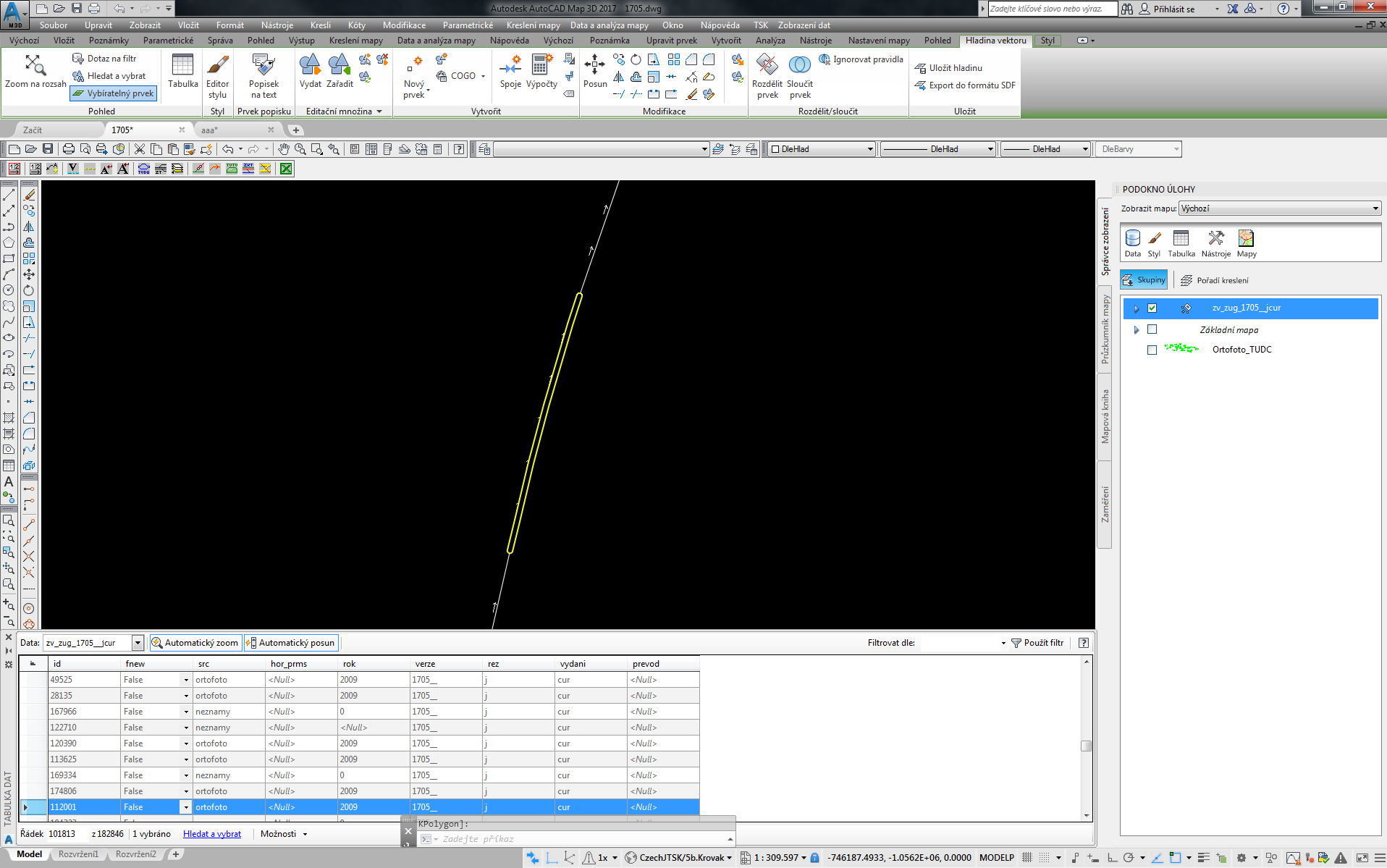
Task: Open Tabulka icon in task pane
Action: tap(1181, 244)
